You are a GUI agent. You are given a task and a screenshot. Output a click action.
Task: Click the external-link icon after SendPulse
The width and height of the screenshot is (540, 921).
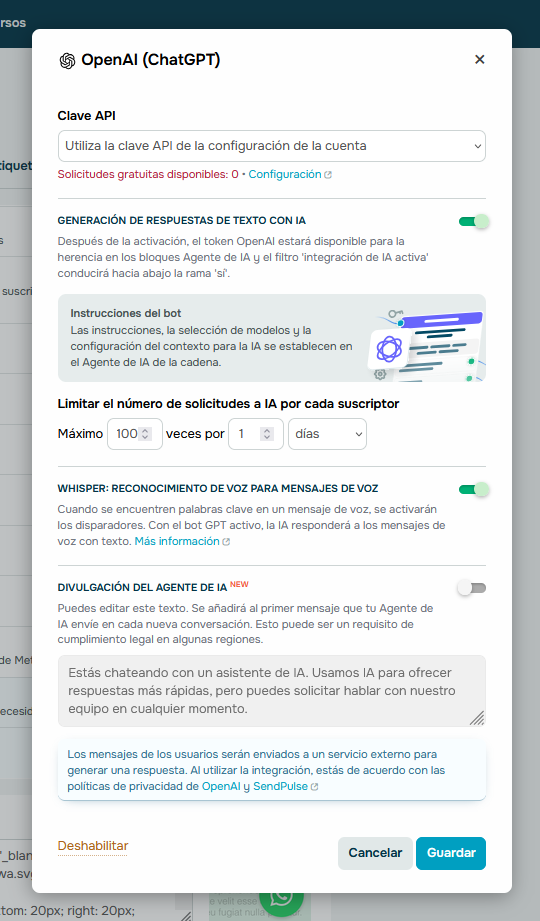pyautogui.click(x=314, y=787)
